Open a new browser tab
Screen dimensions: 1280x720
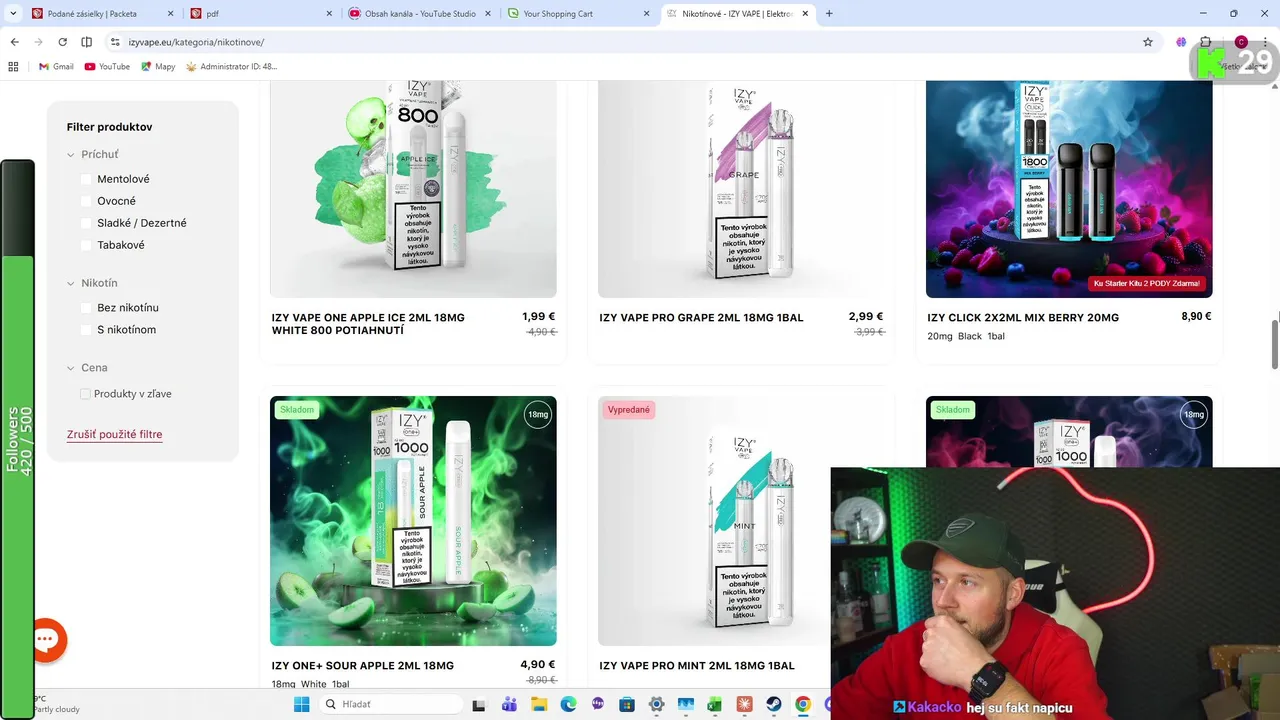829,14
